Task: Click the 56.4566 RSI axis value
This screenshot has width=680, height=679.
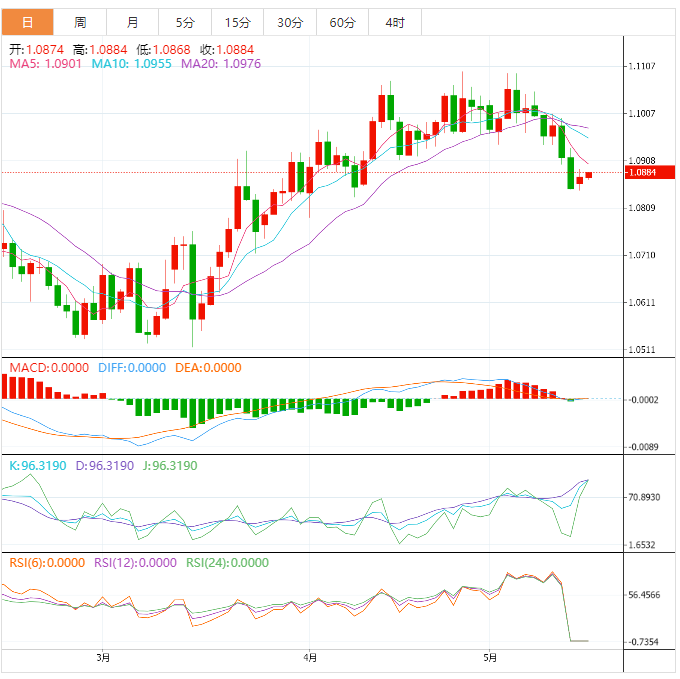Action: [644, 594]
